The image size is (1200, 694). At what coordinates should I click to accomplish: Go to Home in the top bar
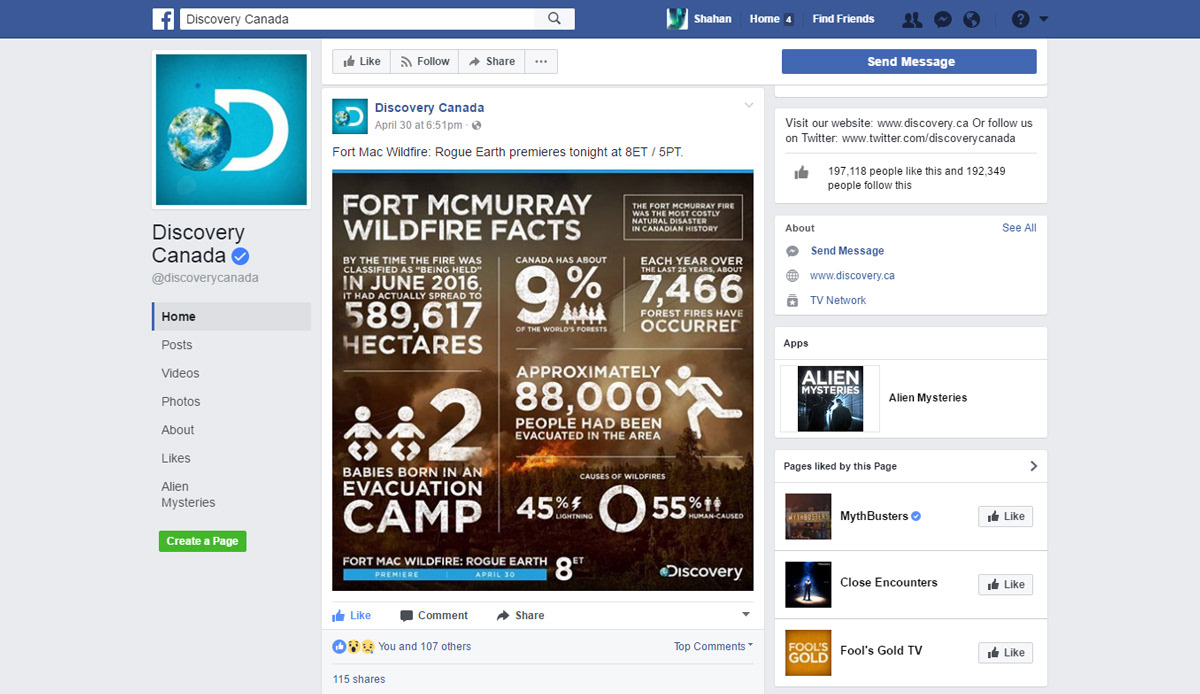pyautogui.click(x=764, y=19)
